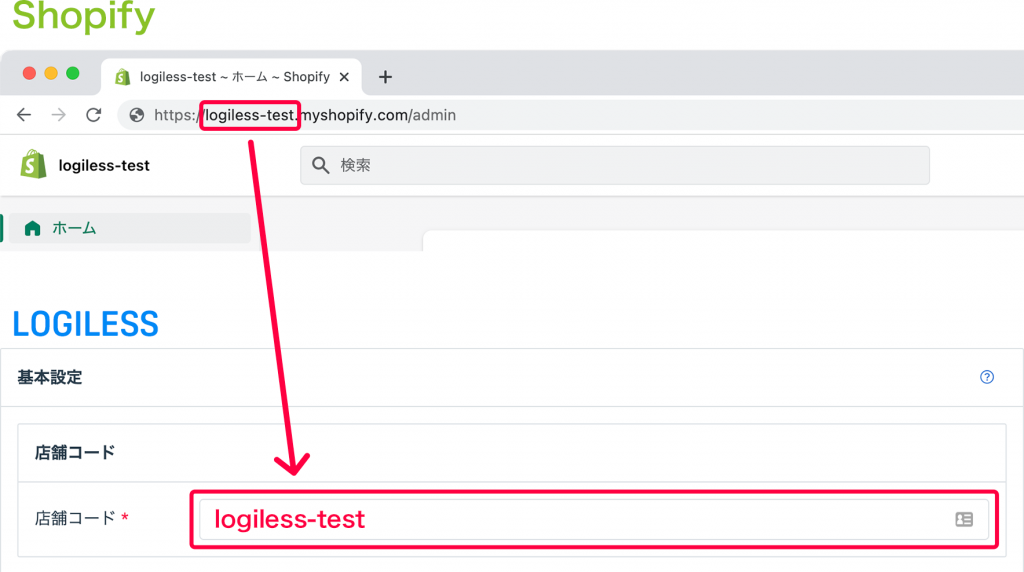The height and width of the screenshot is (572, 1024).
Task: Focus the 店舗コード text input
Action: click(594, 519)
